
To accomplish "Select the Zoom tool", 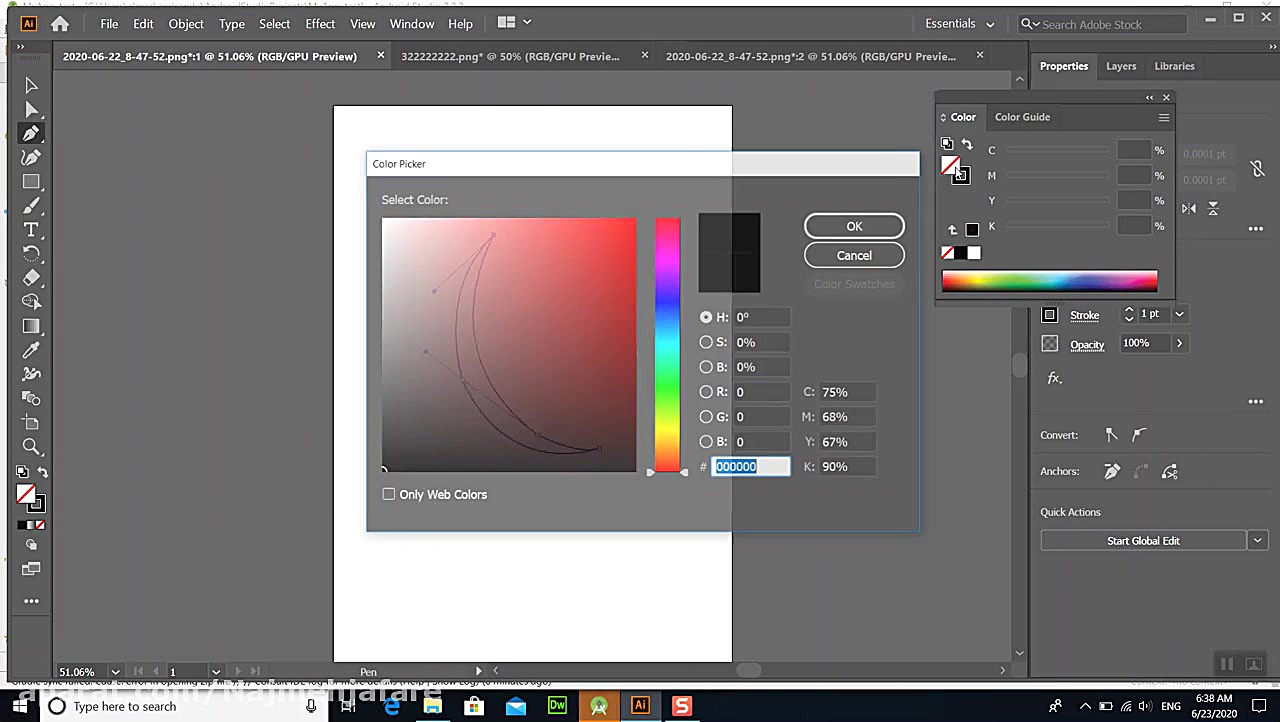I will (31, 447).
